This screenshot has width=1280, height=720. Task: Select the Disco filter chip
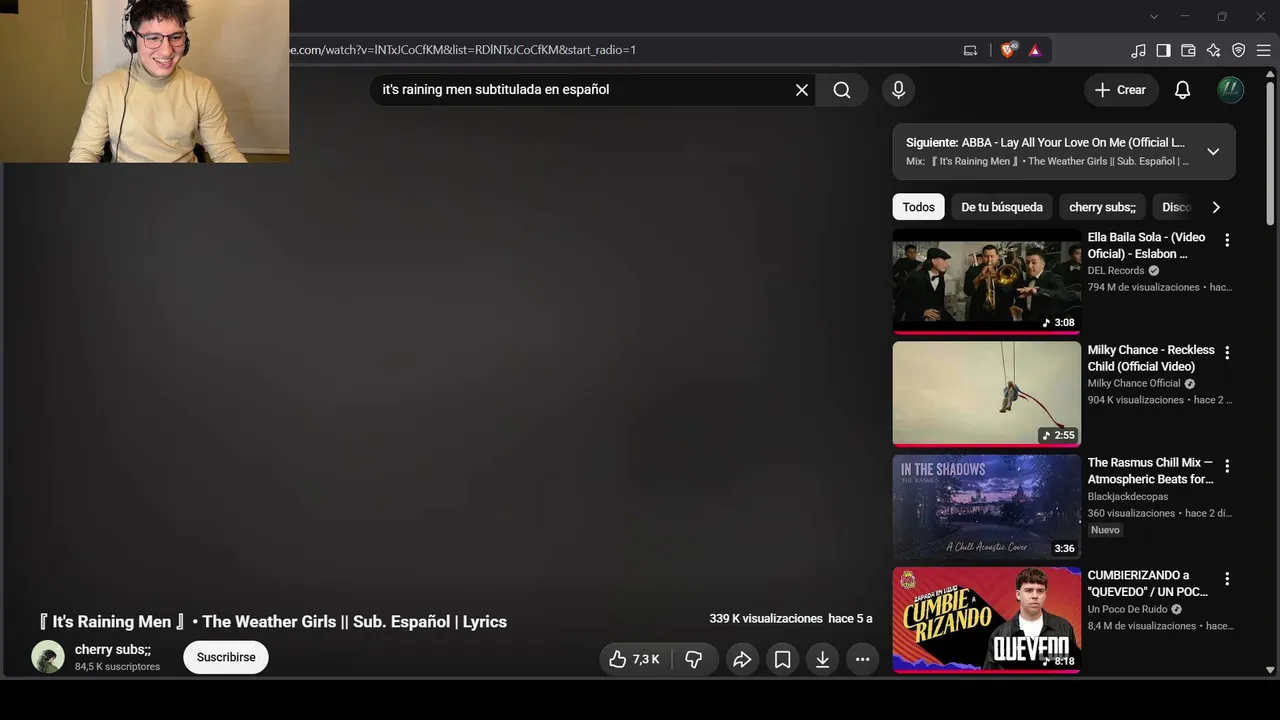tap(1177, 207)
